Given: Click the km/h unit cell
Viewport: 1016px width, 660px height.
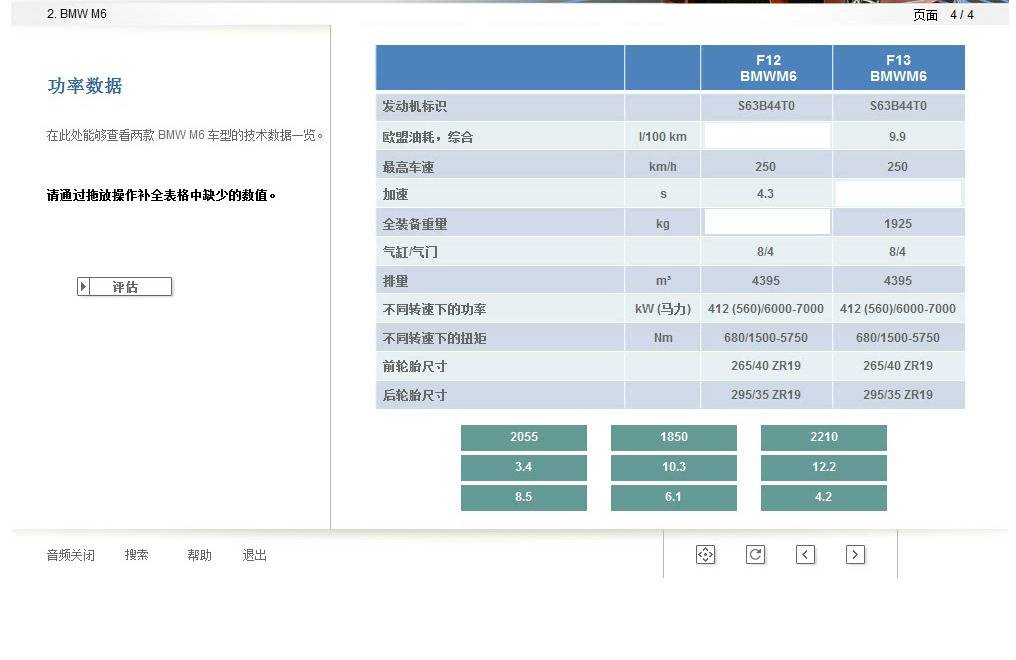Looking at the screenshot, I should [x=662, y=167].
